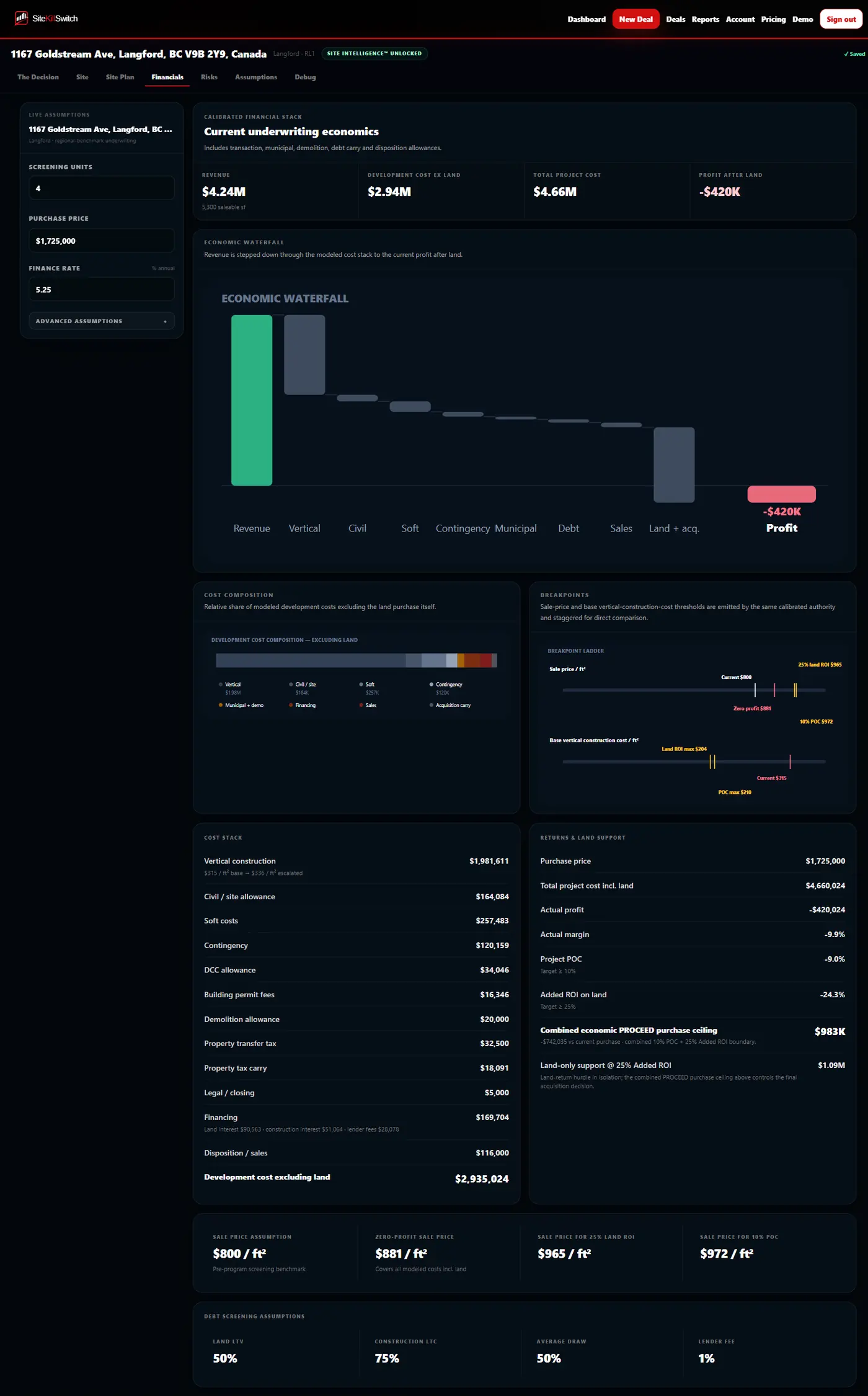Click the Zero profit $881 marker

(774, 690)
